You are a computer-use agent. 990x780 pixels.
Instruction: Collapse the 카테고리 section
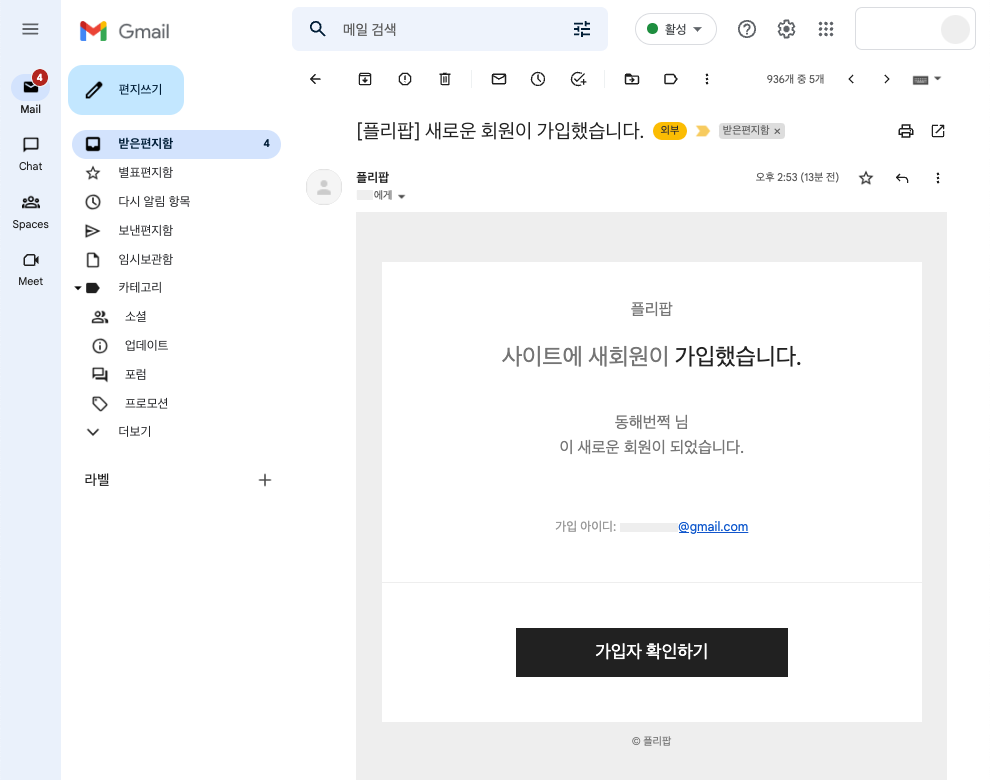78,288
